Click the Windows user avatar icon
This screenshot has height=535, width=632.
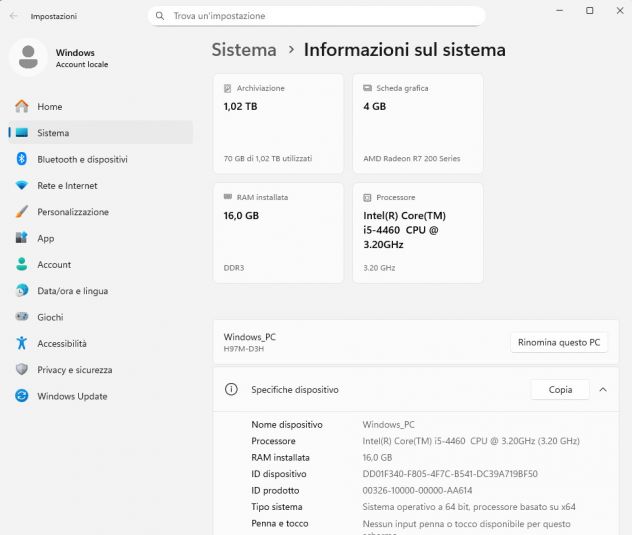coord(28,57)
